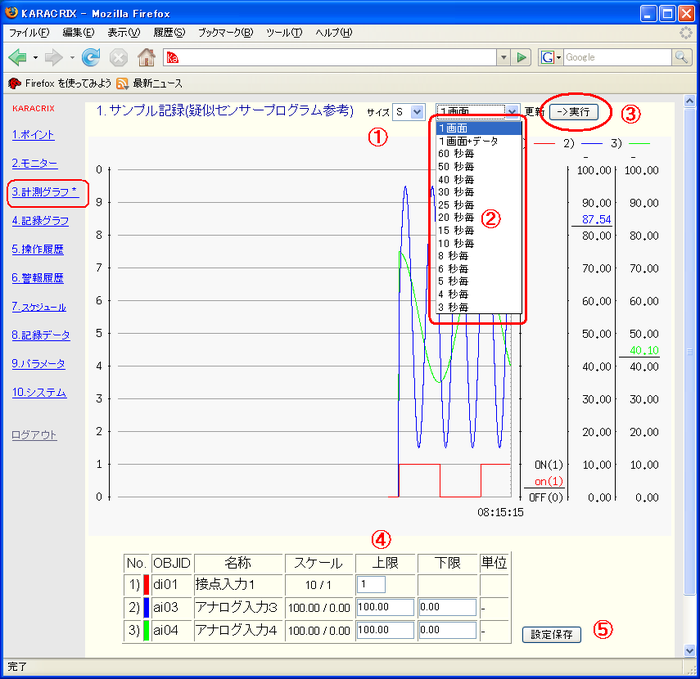Choose 5 秒毎 update interval

[479, 282]
